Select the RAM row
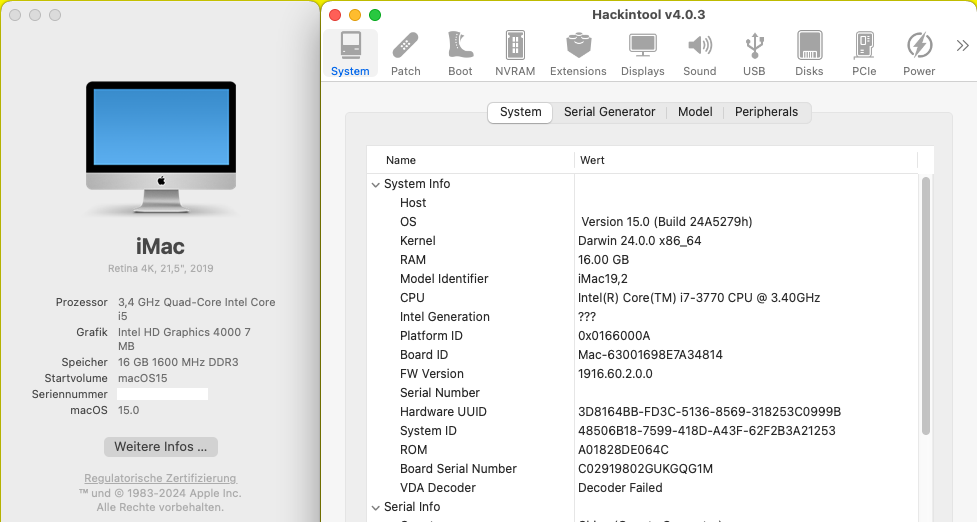Screen dimensions: 977x522 [644, 260]
